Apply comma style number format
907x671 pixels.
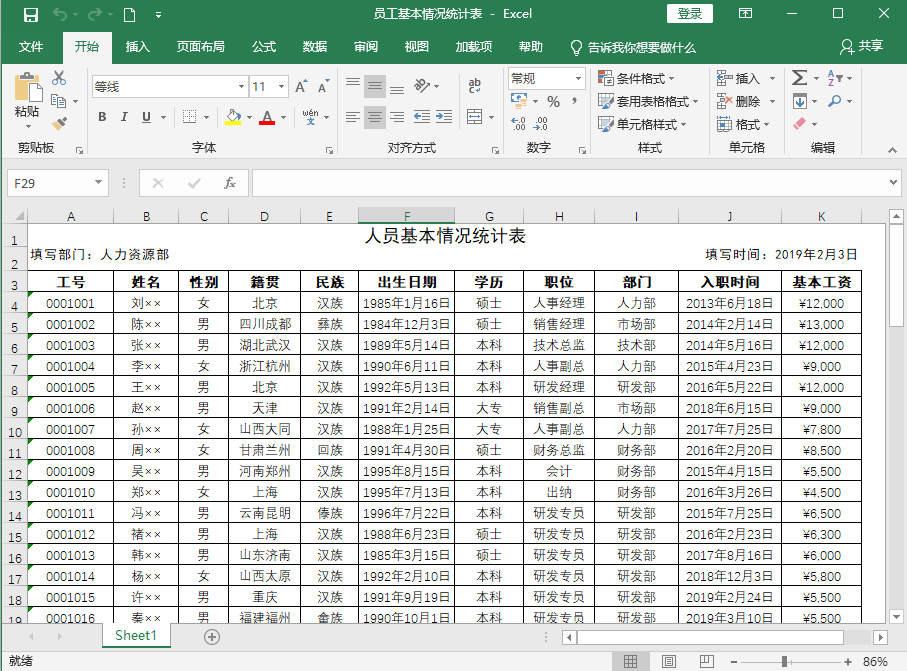574,102
